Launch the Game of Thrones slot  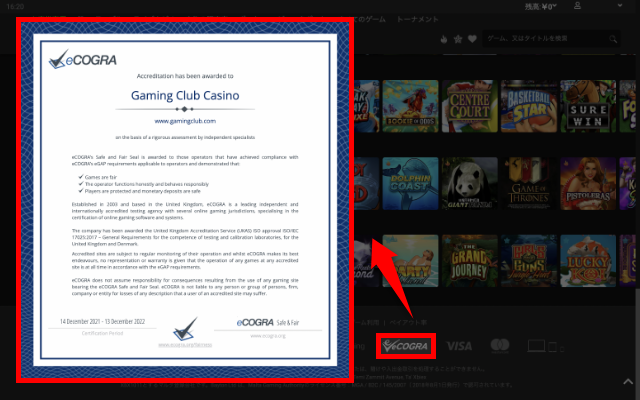[x=528, y=186]
